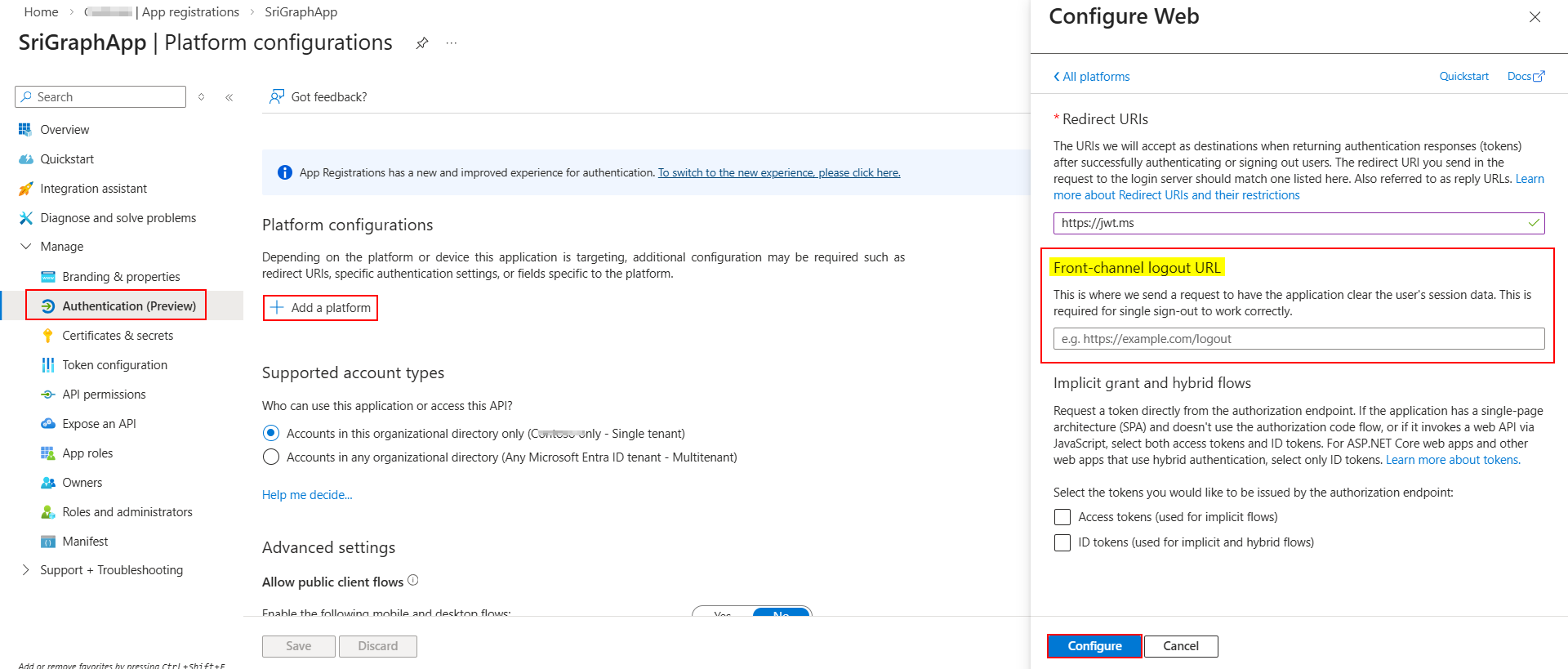Open Token configuration page

click(x=114, y=365)
